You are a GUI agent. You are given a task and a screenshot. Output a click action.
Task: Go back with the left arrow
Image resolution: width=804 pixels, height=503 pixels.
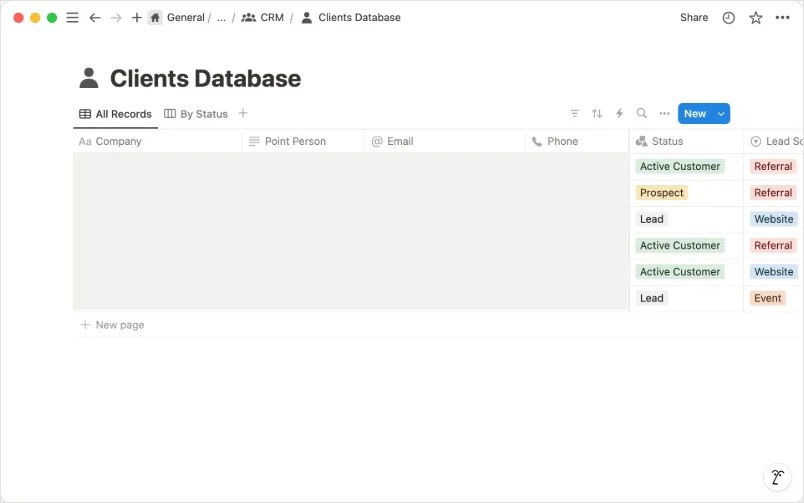point(95,17)
